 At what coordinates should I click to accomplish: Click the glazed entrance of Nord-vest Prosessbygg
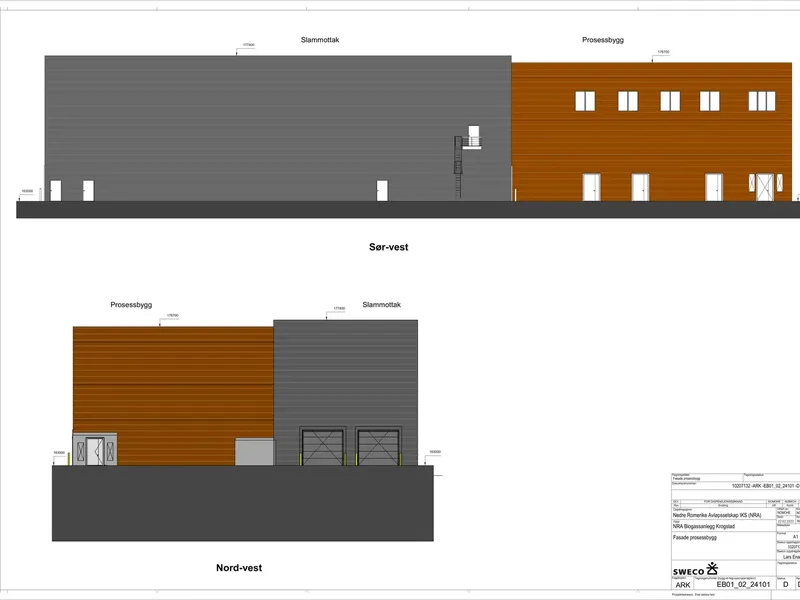click(x=95, y=449)
